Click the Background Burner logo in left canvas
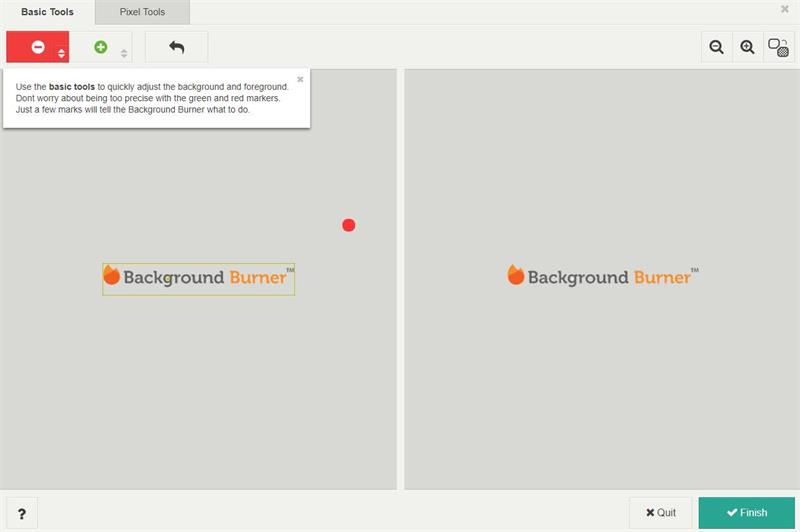The height and width of the screenshot is (532, 800). coord(198,278)
